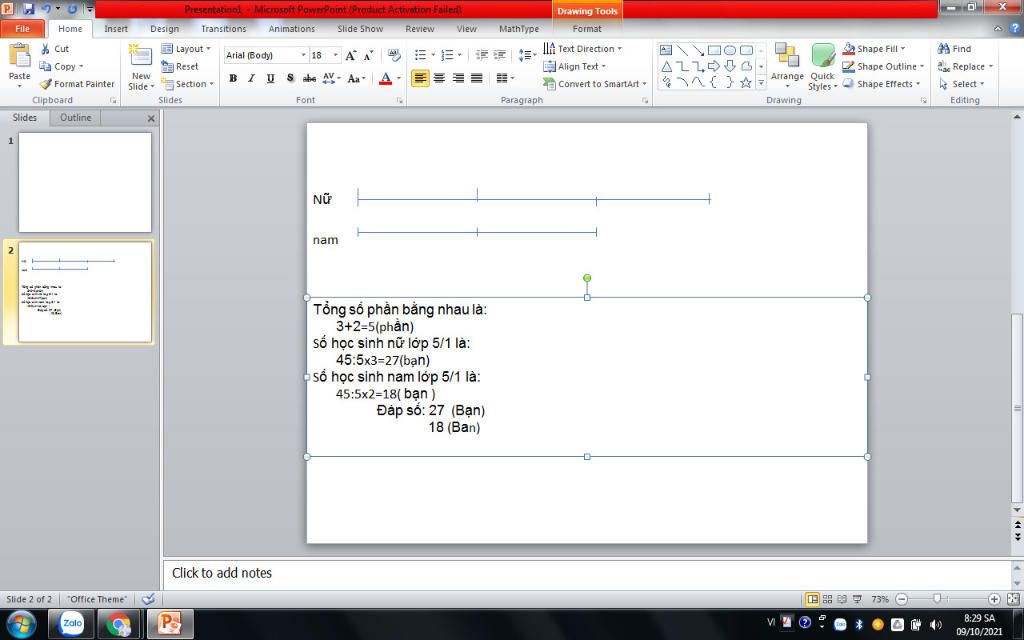1024x640 pixels.
Task: Set Justify text alignment
Action: tap(477, 78)
